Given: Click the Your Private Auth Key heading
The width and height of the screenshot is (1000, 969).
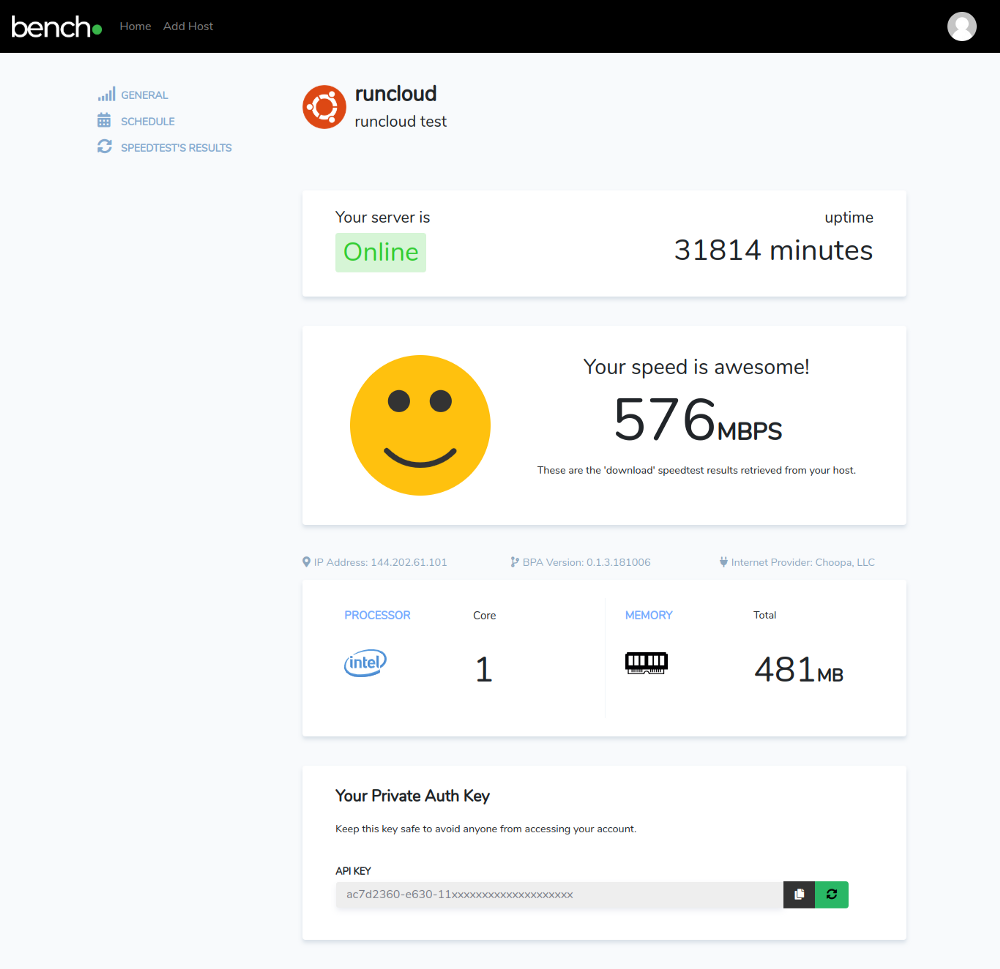Looking at the screenshot, I should point(413,796).
